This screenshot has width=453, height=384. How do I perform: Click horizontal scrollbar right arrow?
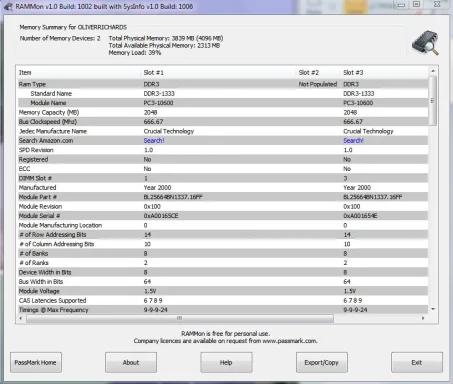click(x=423, y=318)
